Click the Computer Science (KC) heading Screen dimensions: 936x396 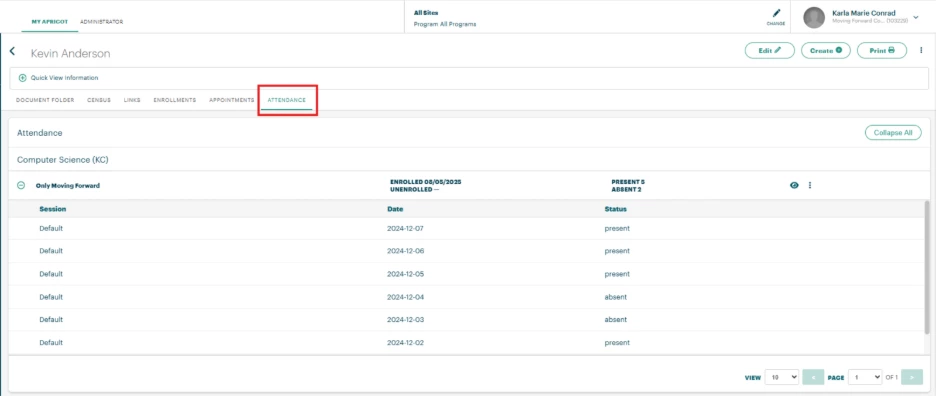(x=63, y=160)
